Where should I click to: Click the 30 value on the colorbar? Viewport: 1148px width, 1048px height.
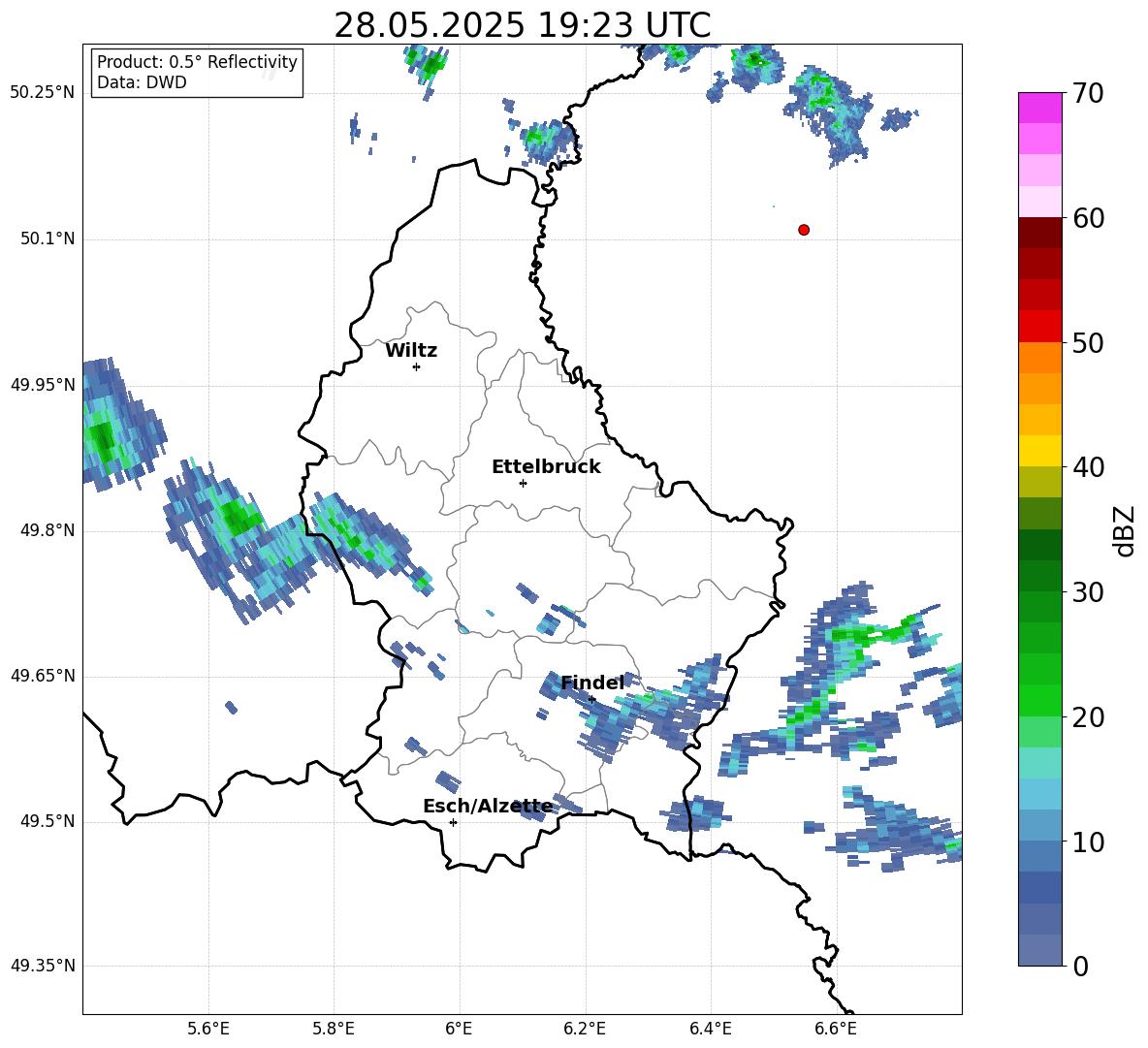click(1088, 592)
